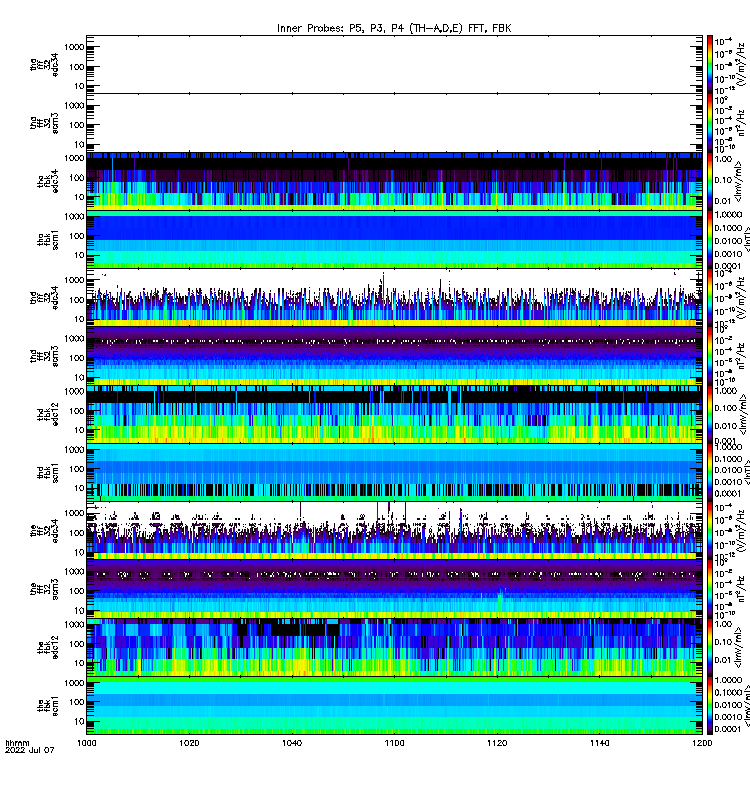
Task: Click the 1100 time tick label
Action: pyautogui.click(x=394, y=743)
